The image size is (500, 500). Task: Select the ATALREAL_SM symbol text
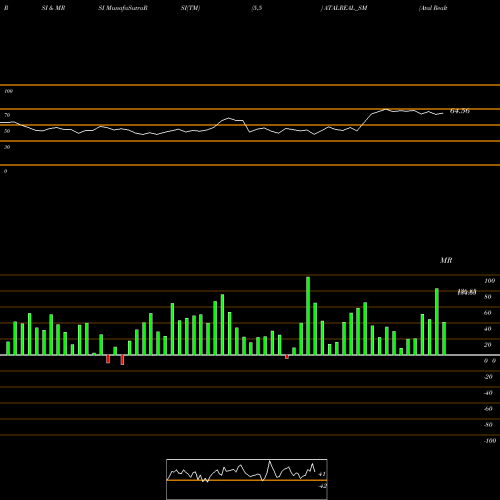click(x=346, y=8)
